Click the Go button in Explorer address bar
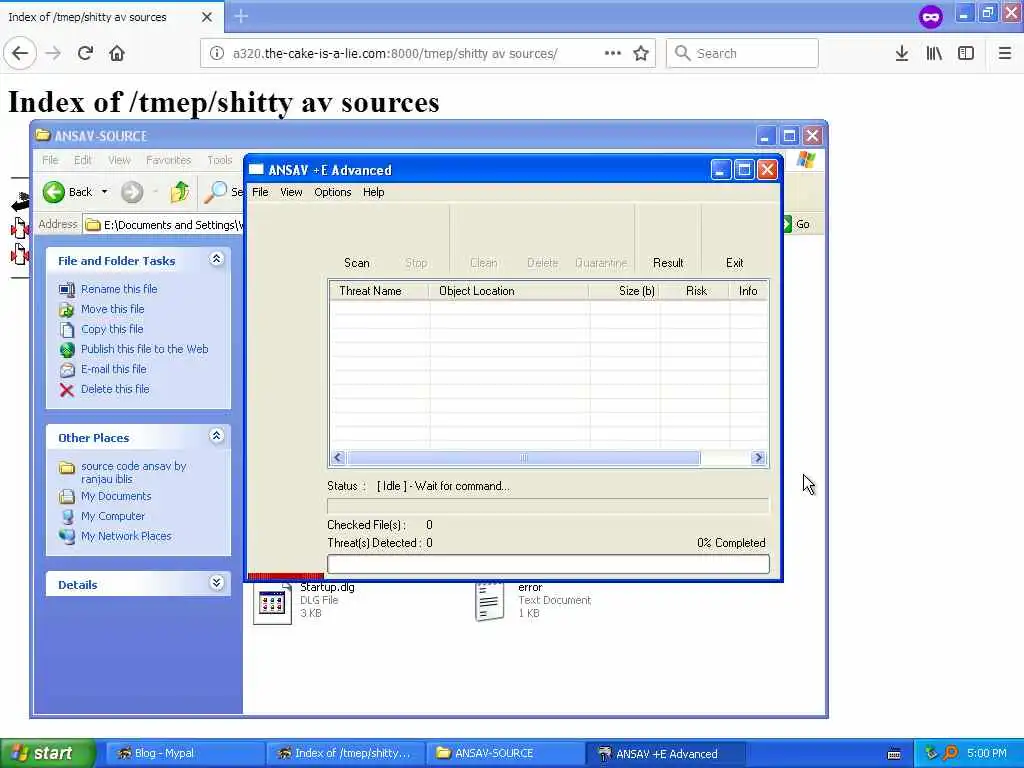The width and height of the screenshot is (1024, 768). [x=797, y=224]
